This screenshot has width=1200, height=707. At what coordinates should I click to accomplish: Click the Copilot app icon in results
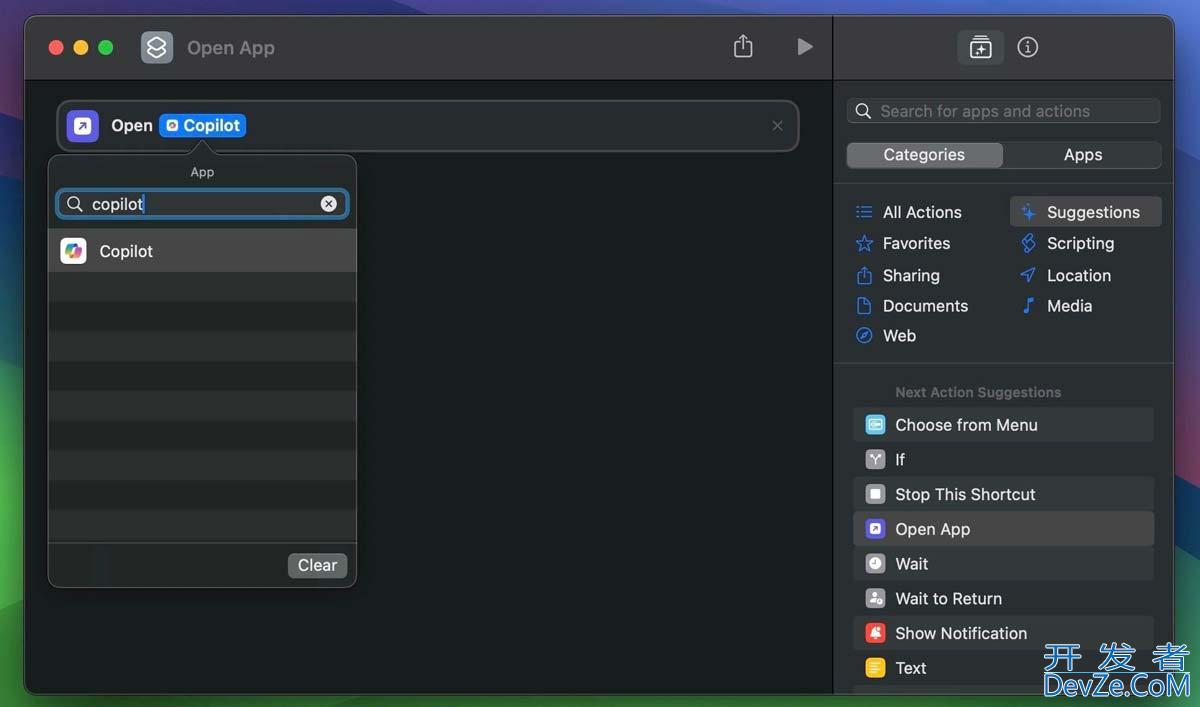click(74, 251)
